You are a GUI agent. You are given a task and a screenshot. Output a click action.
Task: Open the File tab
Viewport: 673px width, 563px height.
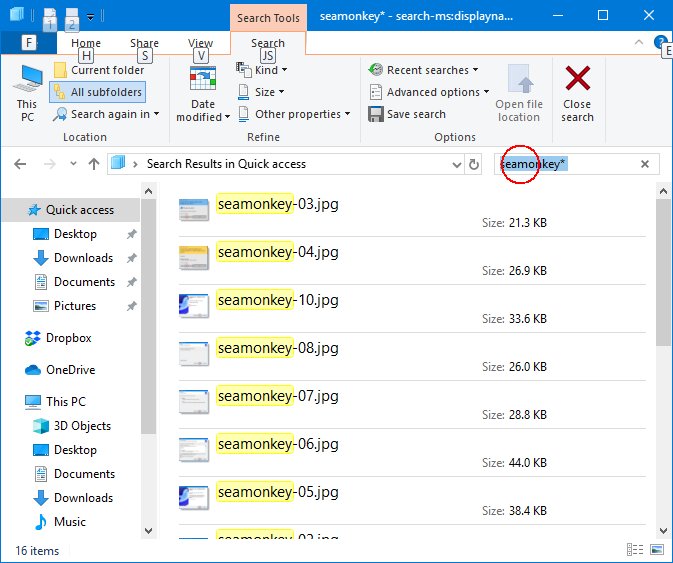click(x=28, y=42)
